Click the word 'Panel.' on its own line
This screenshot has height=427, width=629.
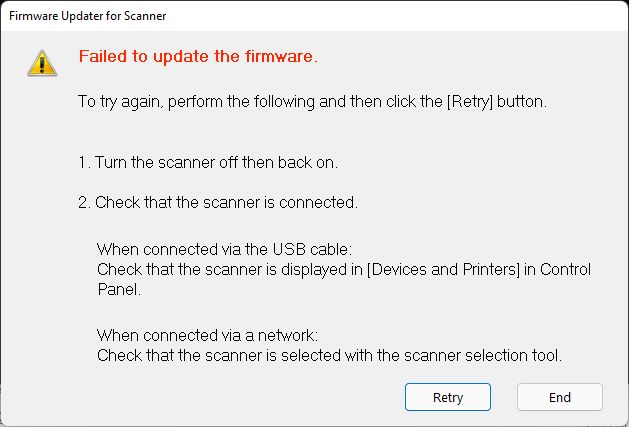pyautogui.click(x=119, y=289)
